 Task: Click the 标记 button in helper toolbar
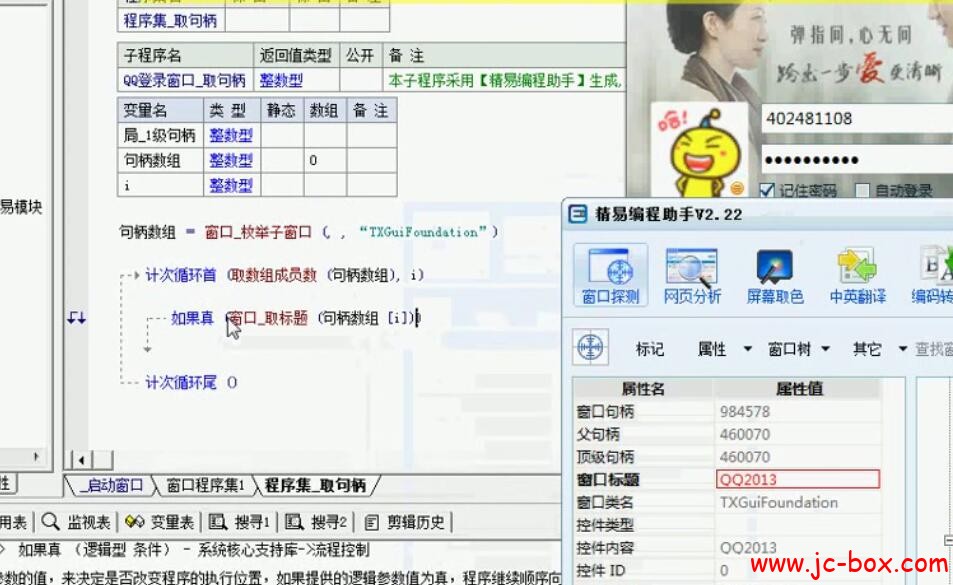649,349
